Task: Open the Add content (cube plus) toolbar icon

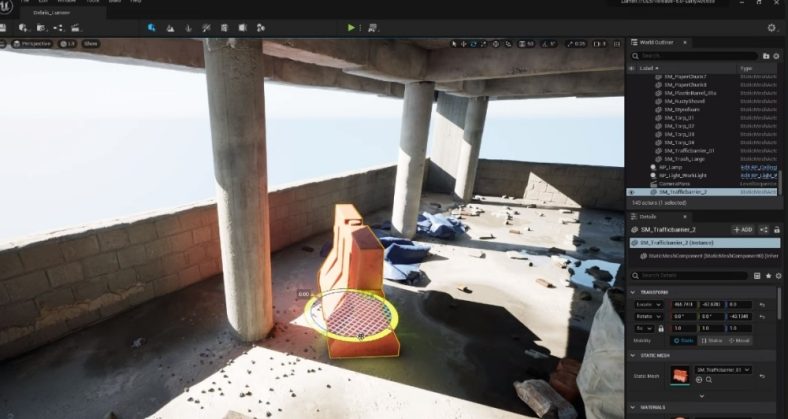Action: coord(23,28)
